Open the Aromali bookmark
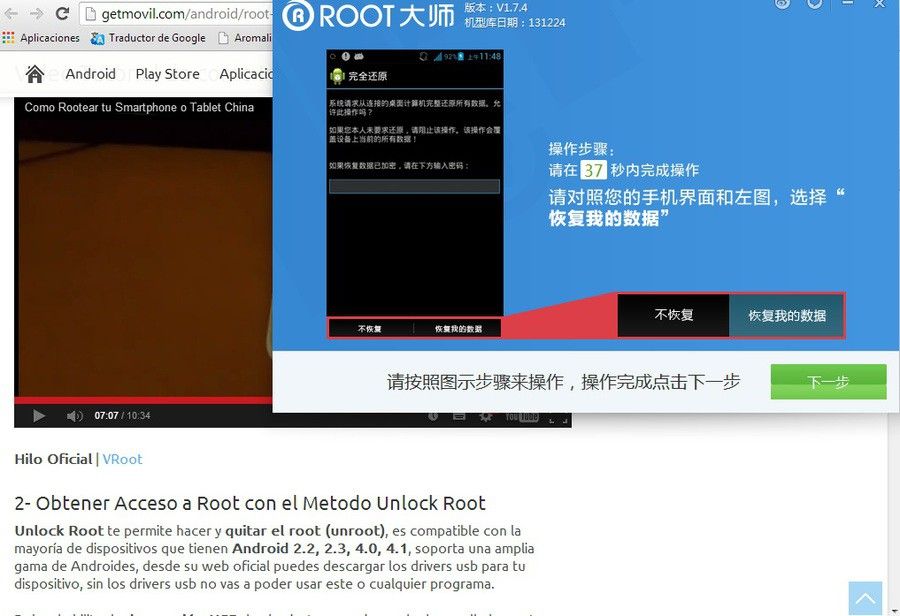The height and width of the screenshot is (616, 900). tap(245, 38)
